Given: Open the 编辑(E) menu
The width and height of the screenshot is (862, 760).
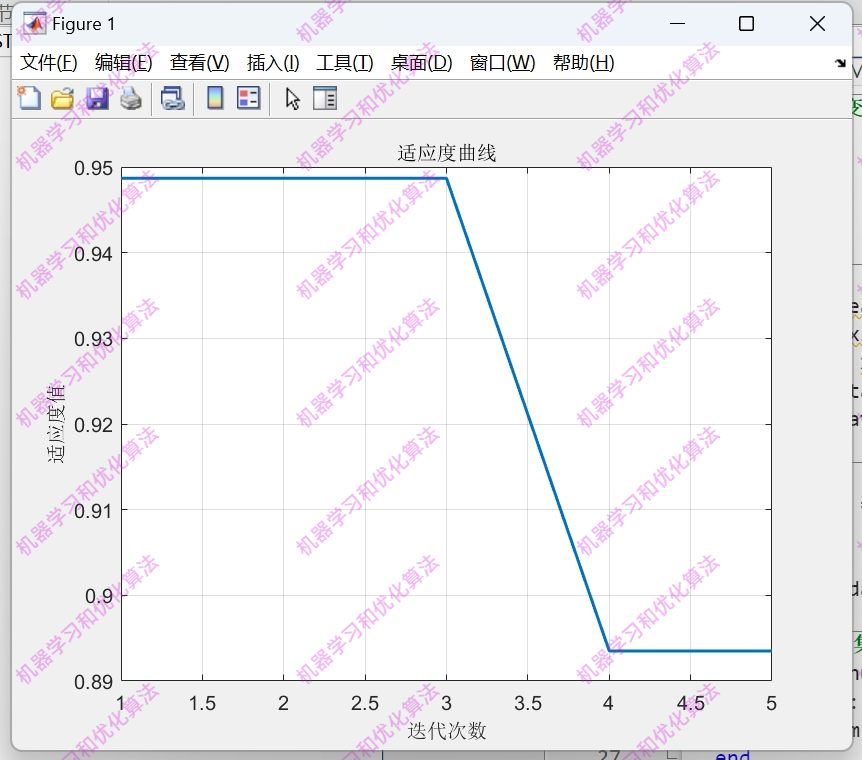Looking at the screenshot, I should 122,61.
